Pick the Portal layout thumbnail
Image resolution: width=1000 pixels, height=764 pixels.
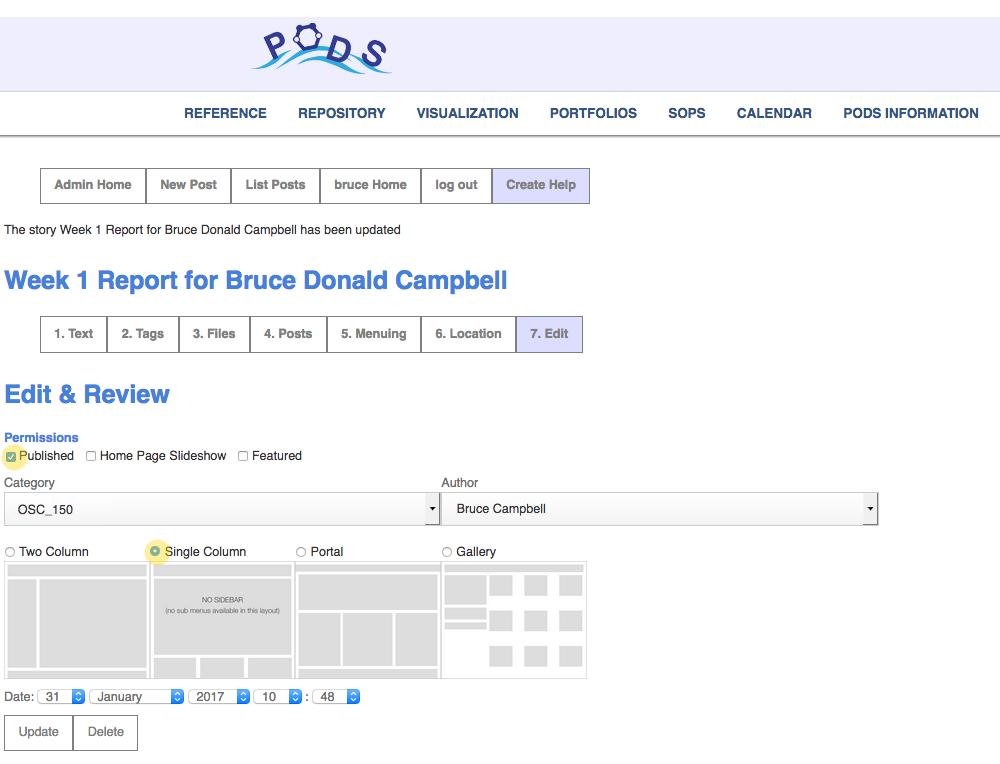click(x=368, y=620)
